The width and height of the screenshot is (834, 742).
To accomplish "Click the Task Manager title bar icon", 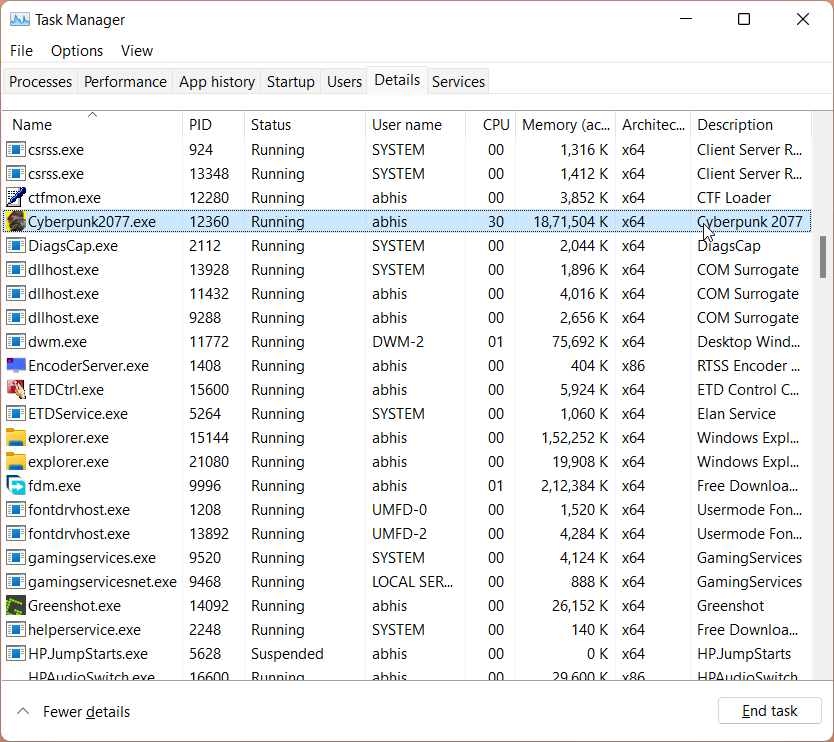I will (20, 20).
